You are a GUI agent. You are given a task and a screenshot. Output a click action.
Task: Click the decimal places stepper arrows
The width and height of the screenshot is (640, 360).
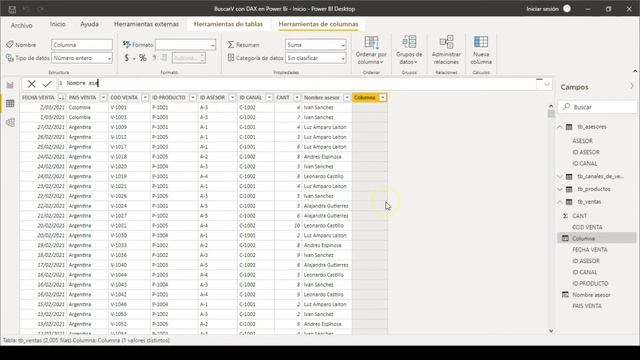202,58
